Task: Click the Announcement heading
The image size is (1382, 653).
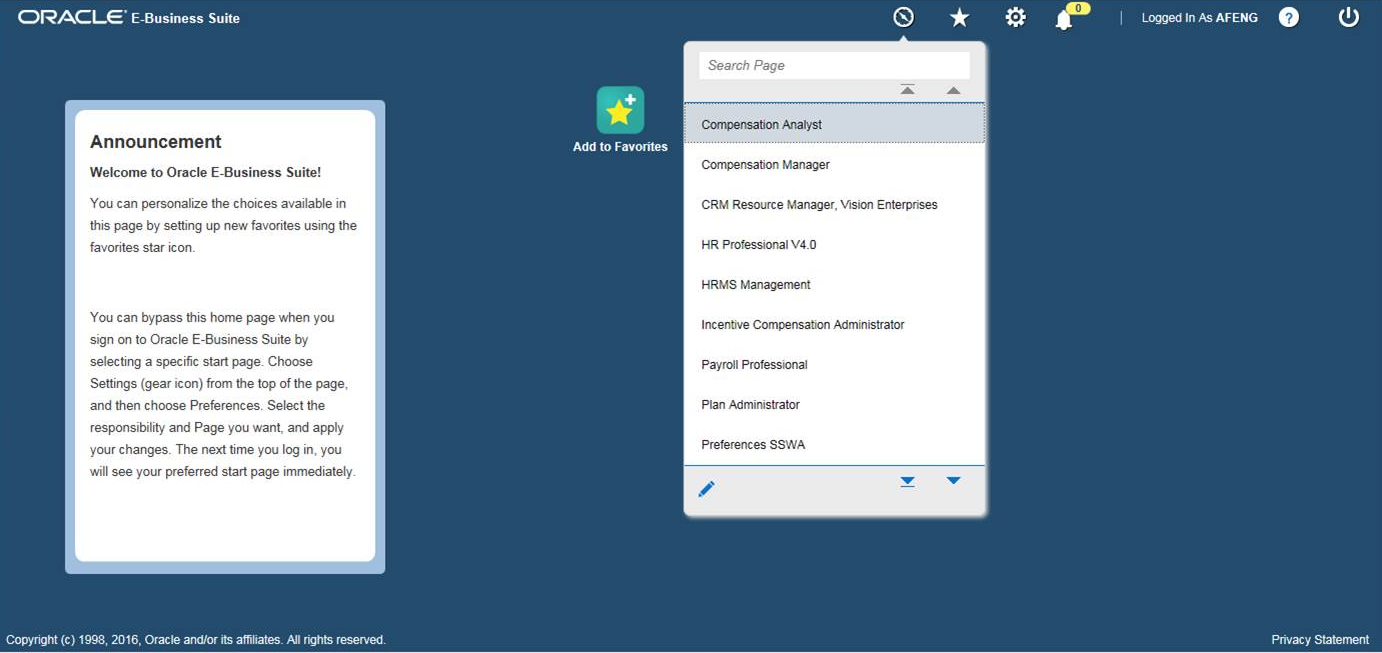Action: pyautogui.click(x=156, y=142)
